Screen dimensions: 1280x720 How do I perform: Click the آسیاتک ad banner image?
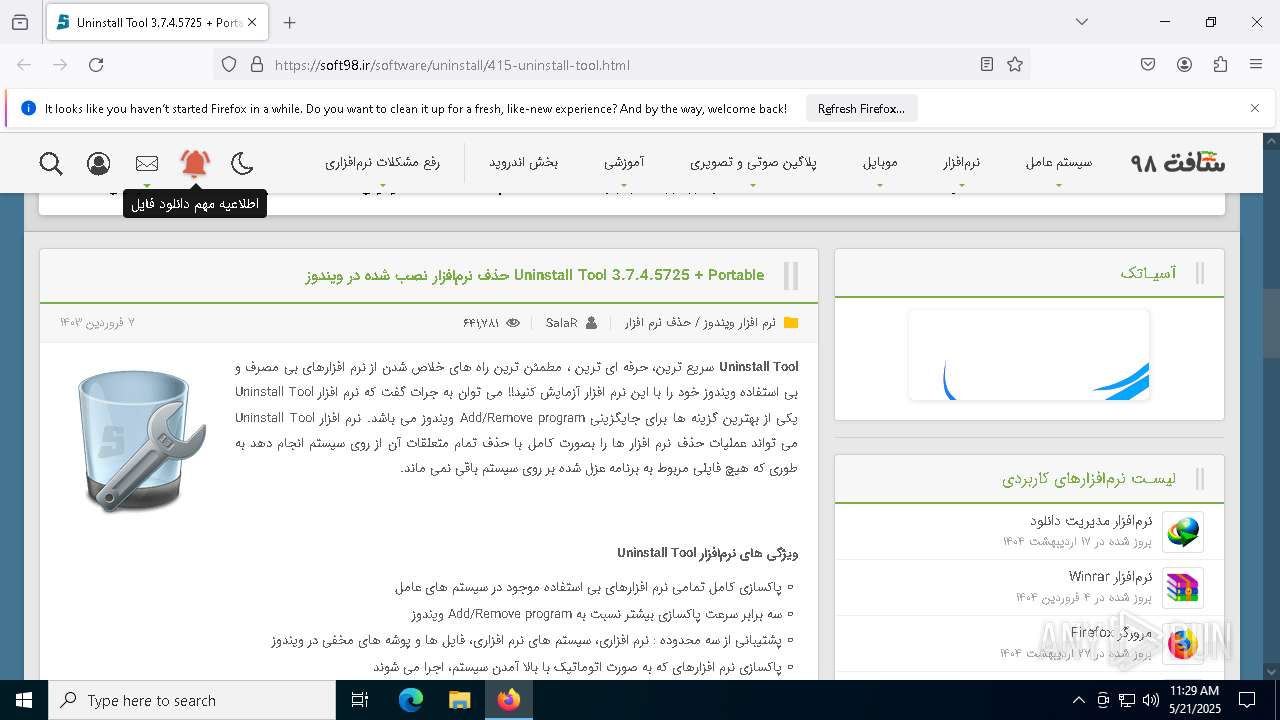[1029, 355]
